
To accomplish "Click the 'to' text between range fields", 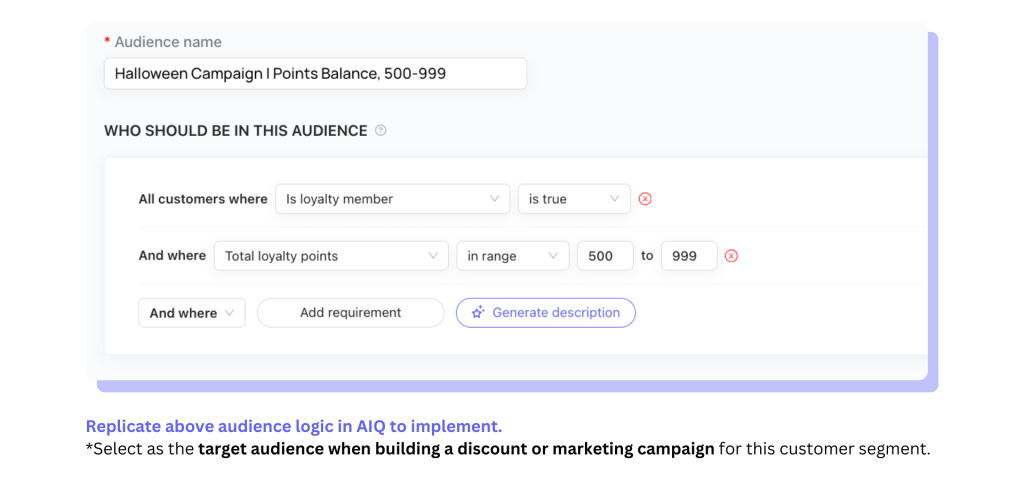I will (647, 256).
